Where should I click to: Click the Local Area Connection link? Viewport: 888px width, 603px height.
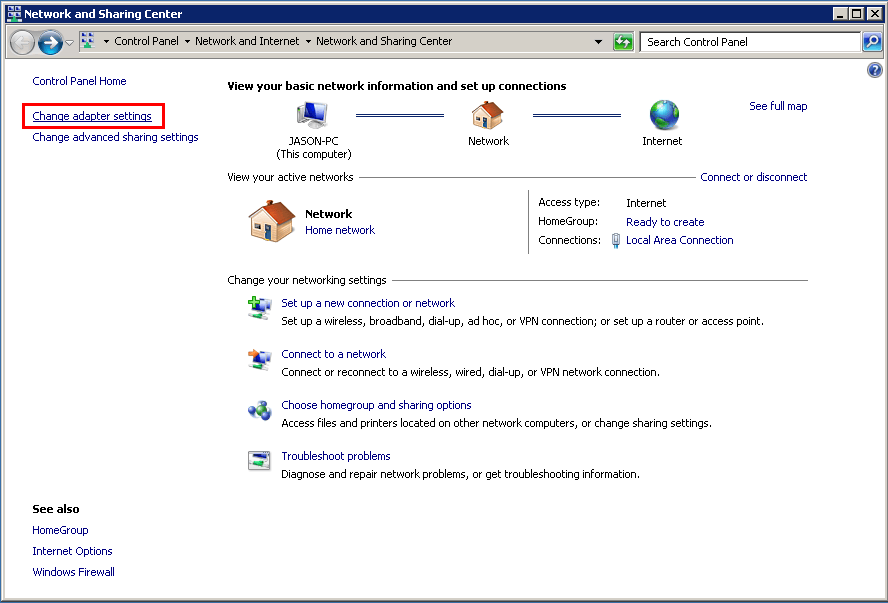click(x=679, y=240)
